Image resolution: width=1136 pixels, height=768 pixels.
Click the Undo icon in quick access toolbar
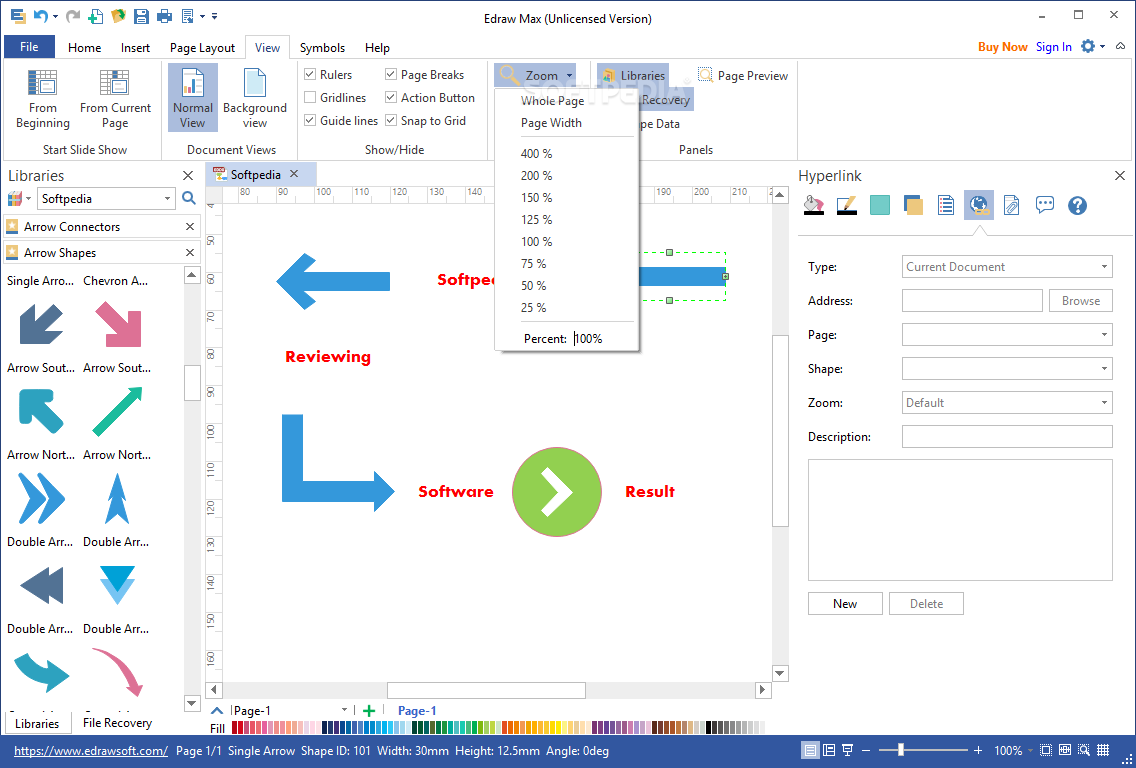[x=41, y=16]
